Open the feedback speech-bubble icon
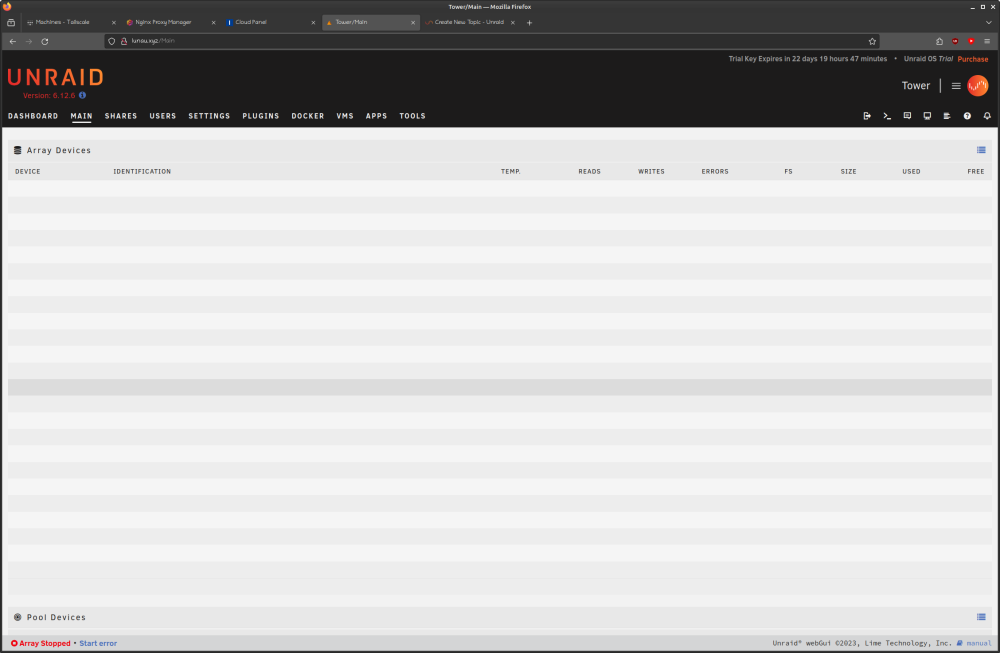This screenshot has width=1000, height=653. 907,116
